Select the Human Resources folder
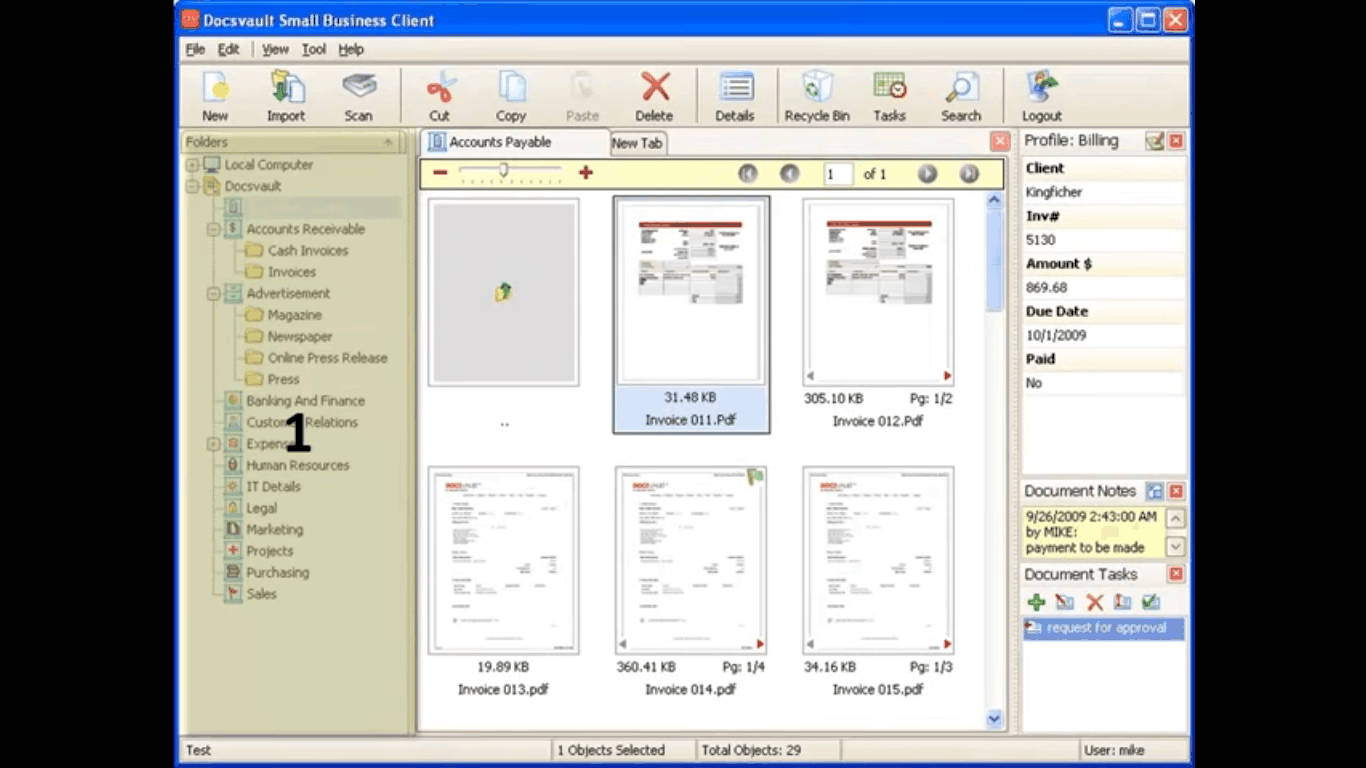The width and height of the screenshot is (1366, 768). coord(297,465)
